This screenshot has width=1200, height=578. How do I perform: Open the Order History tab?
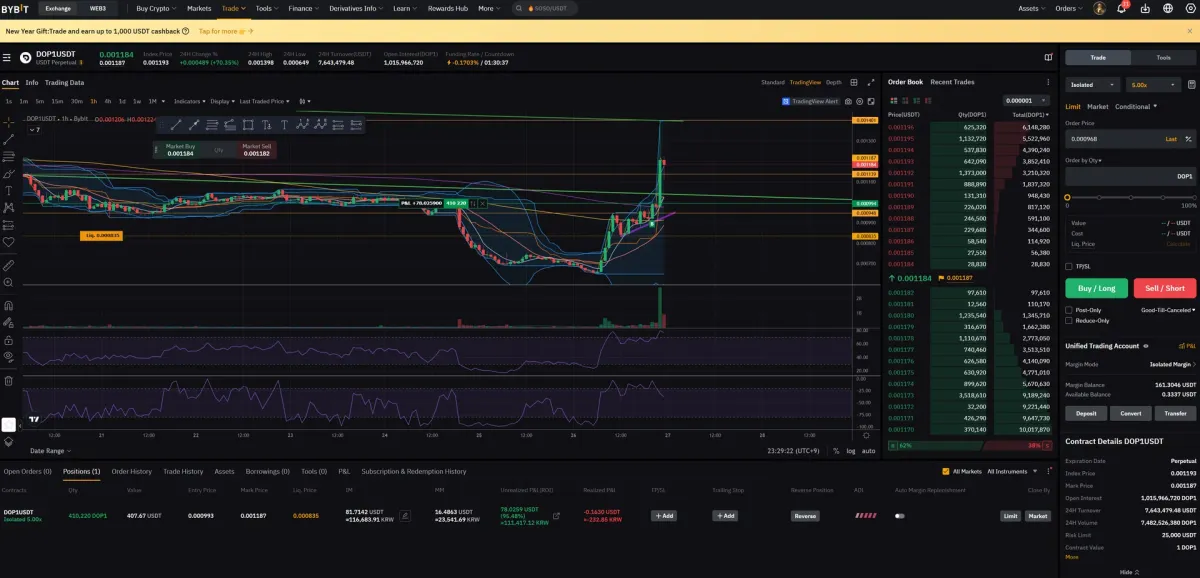coord(131,471)
